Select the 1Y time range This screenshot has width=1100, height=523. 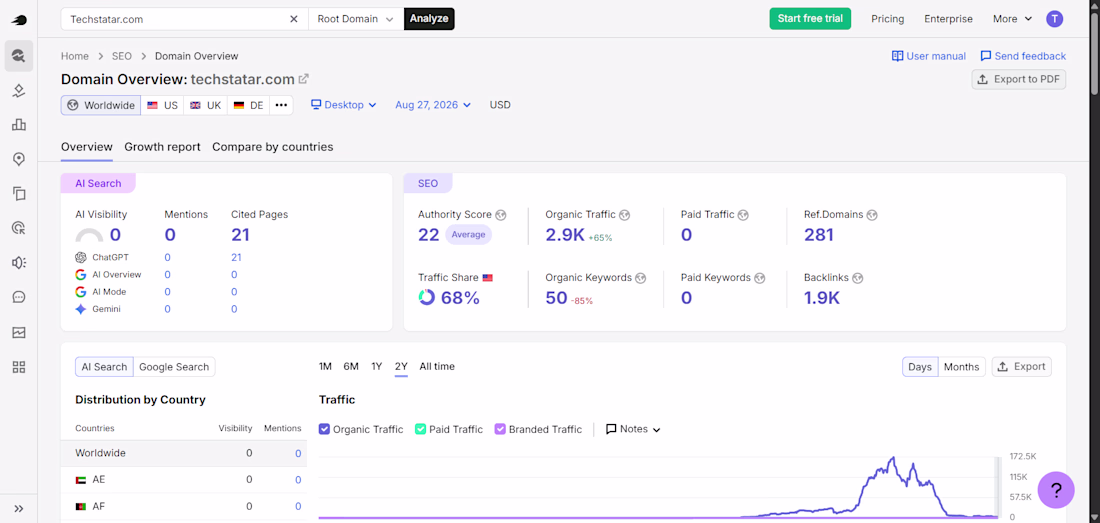tap(377, 366)
